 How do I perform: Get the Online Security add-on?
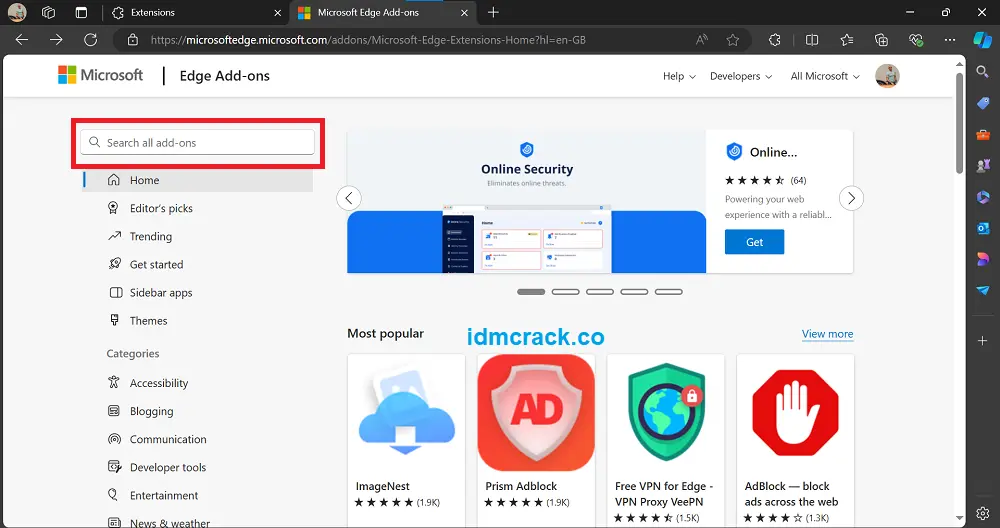(x=754, y=242)
